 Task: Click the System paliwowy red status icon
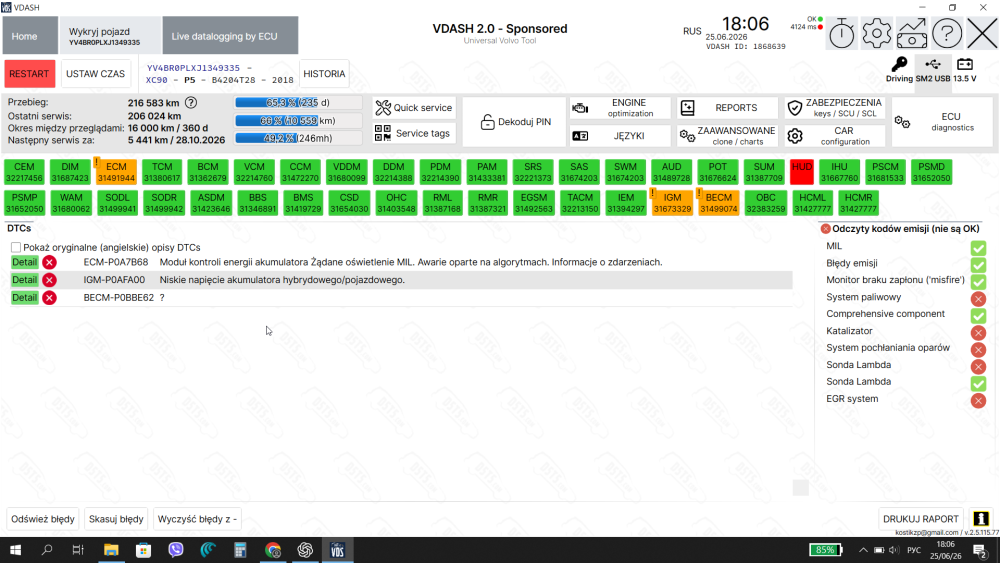click(978, 298)
